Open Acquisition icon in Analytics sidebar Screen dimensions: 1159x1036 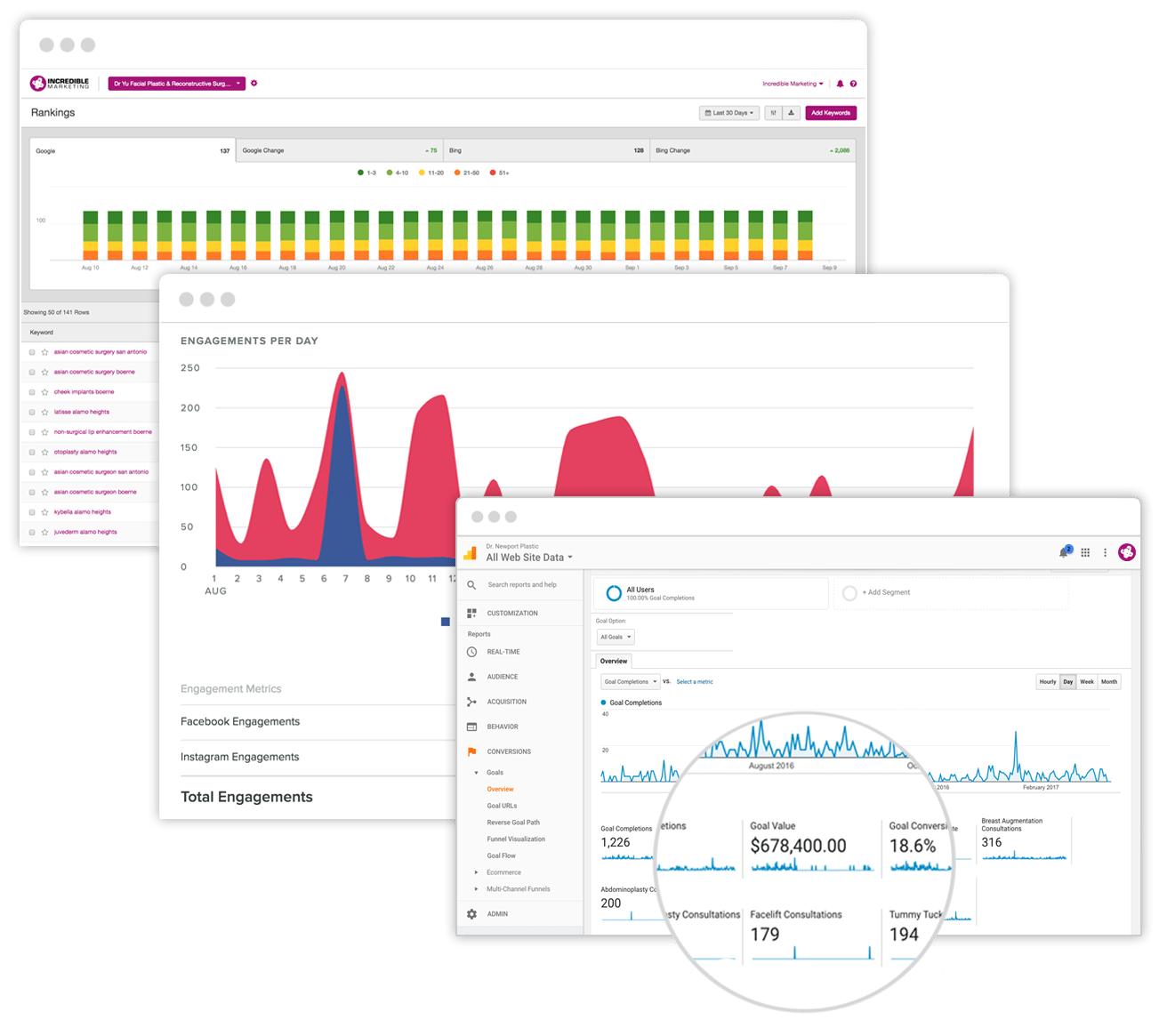(471, 702)
